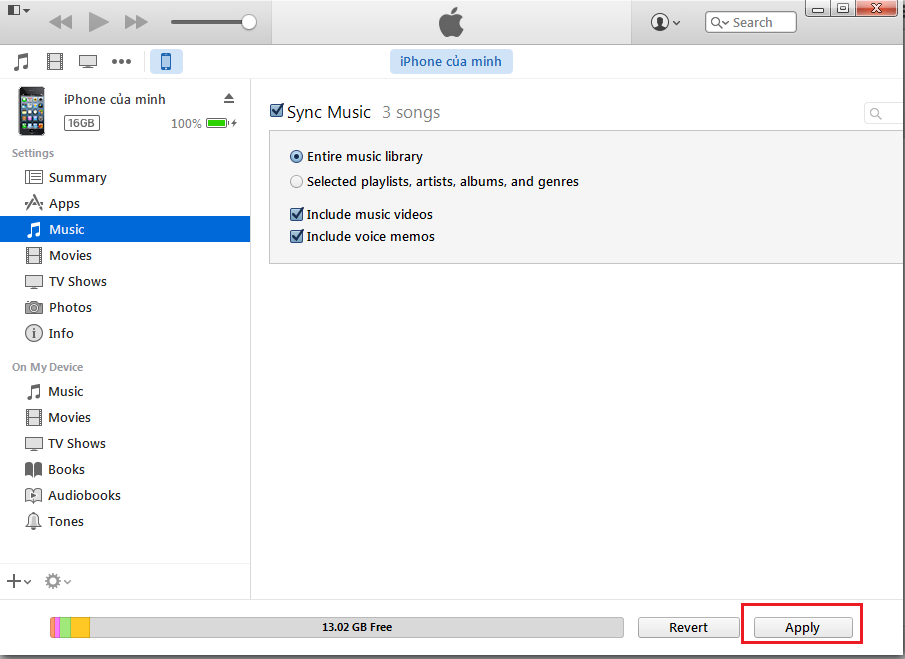Open Summary in Settings sidebar
Screen dimensions: 905x659
click(77, 177)
